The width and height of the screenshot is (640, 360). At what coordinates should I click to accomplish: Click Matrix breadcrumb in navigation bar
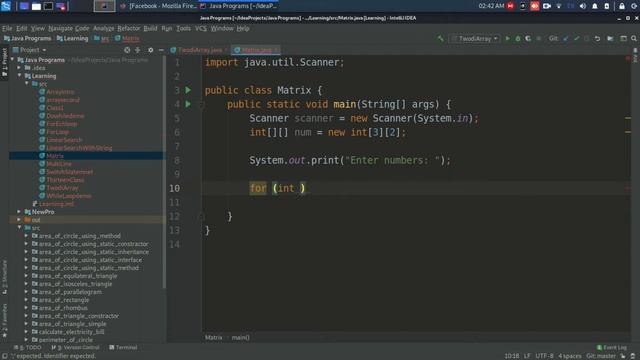point(127,38)
